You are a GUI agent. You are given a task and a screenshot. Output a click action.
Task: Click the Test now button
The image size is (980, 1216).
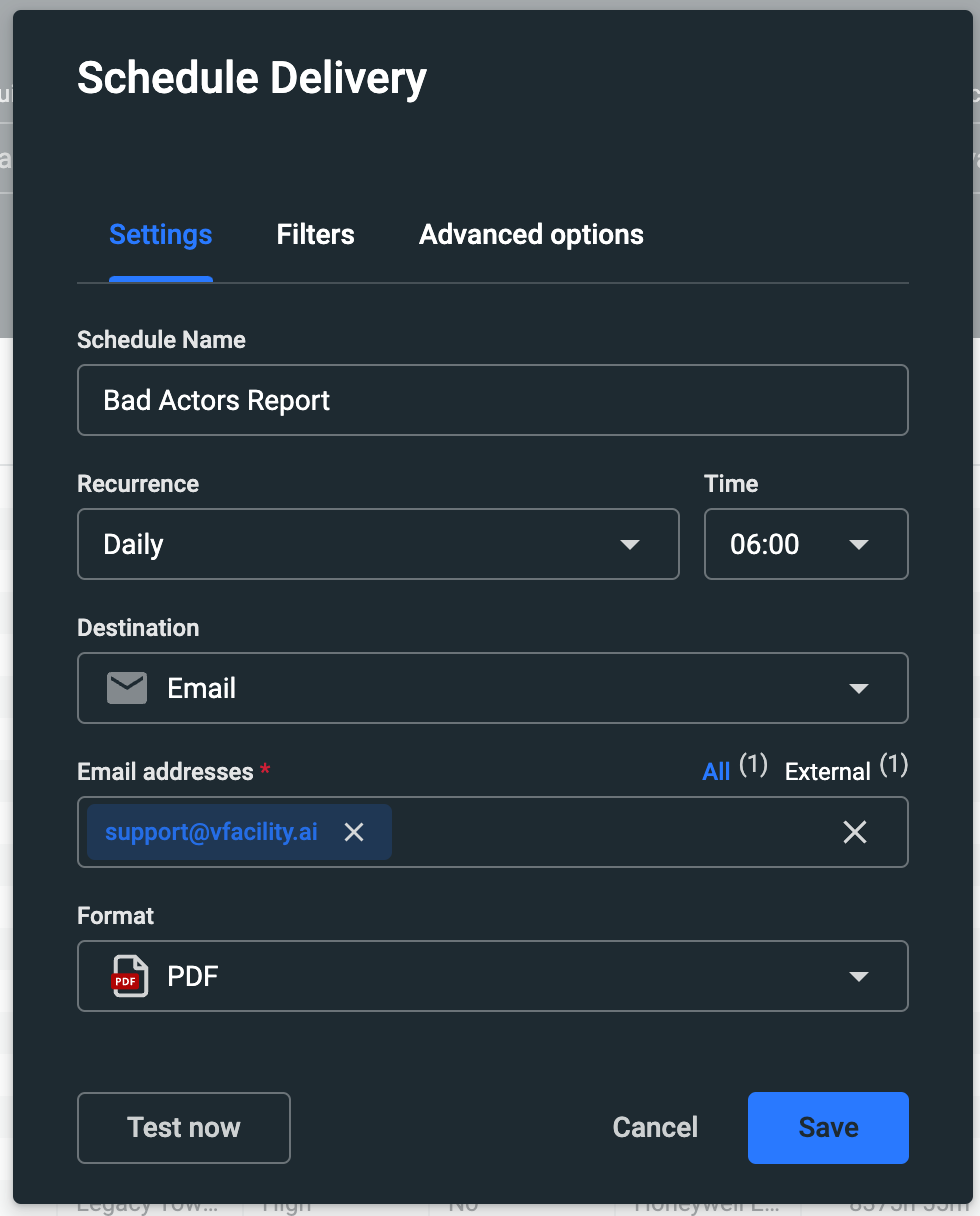click(184, 1127)
